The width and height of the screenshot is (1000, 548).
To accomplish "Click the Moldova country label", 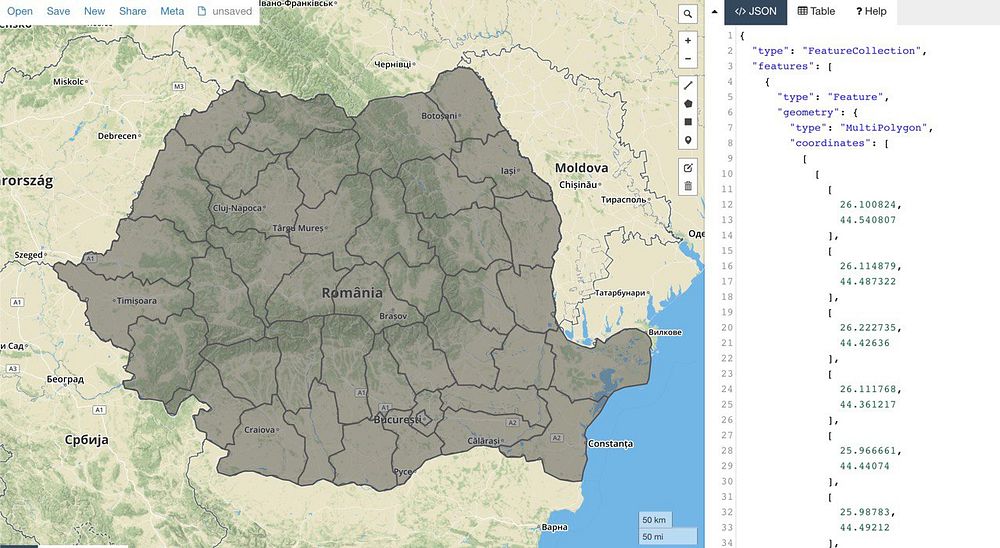I will 582,168.
